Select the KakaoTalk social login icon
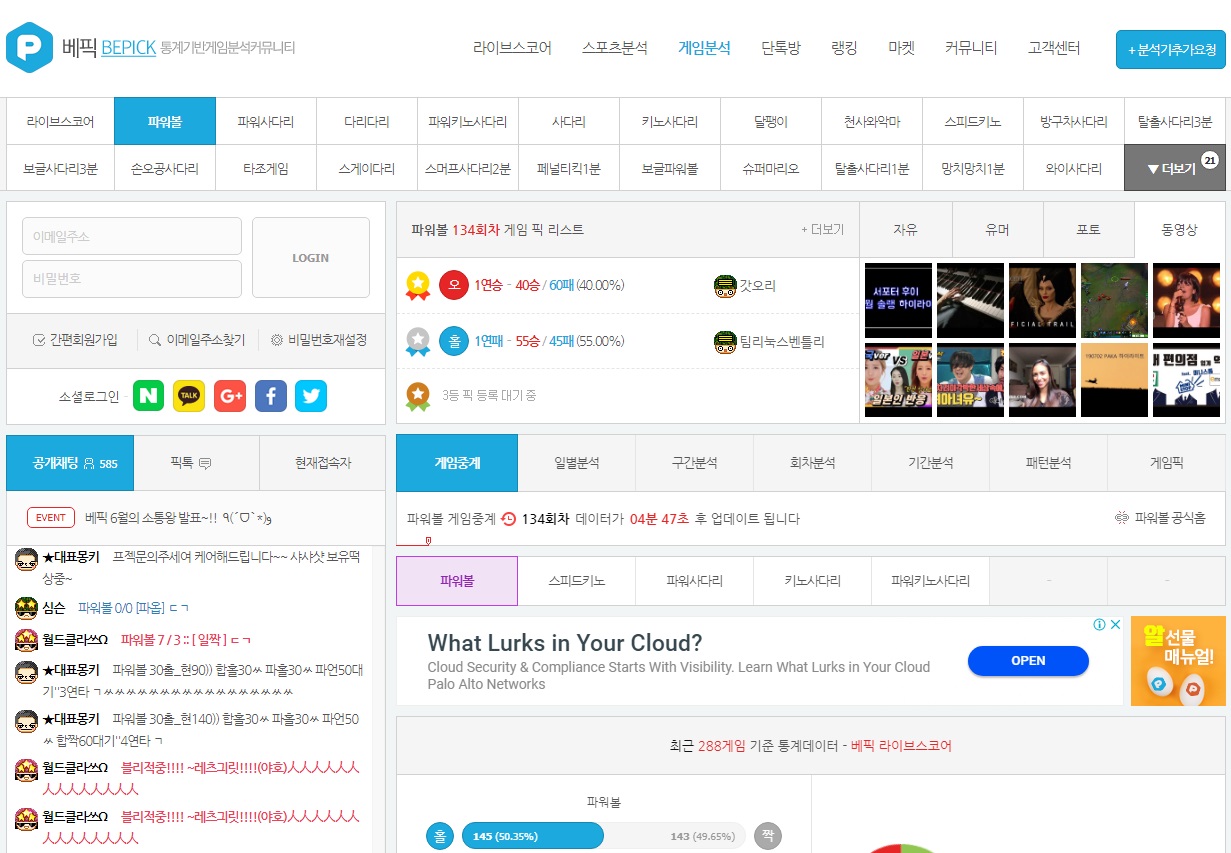The width and height of the screenshot is (1231, 853). (189, 395)
